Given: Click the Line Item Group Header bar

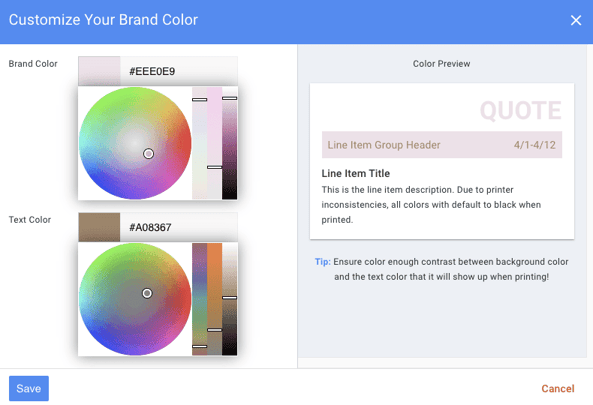Looking at the screenshot, I should (x=442, y=145).
